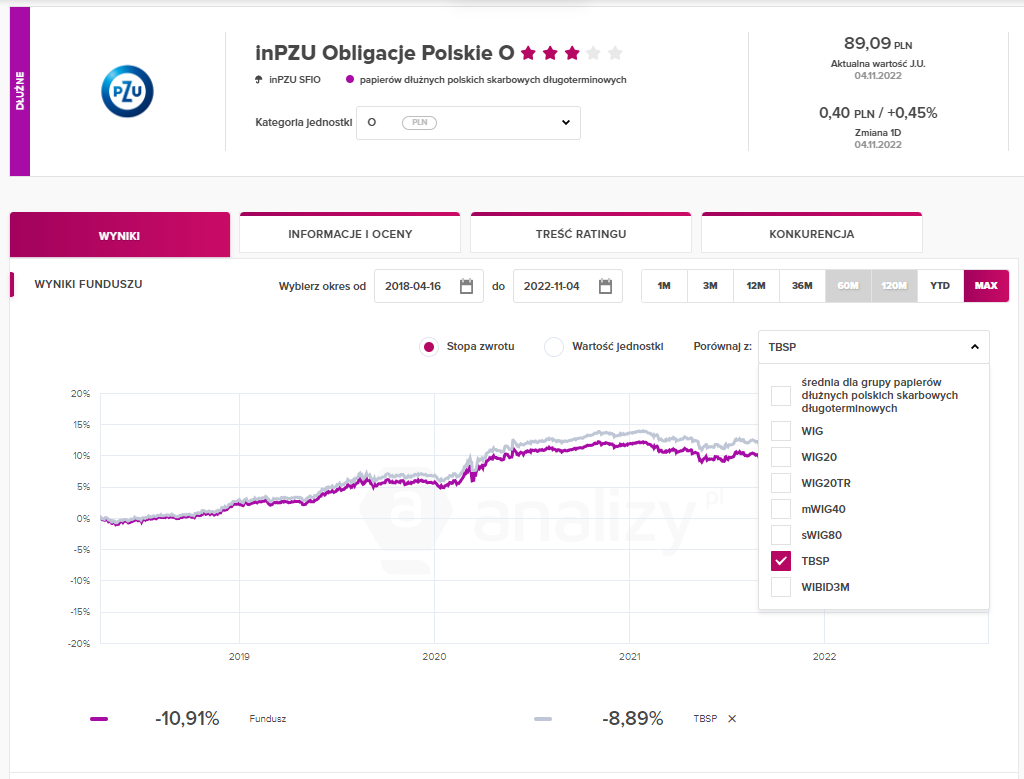Click the papierów dłużnych polskich skarbowych długoterminowych link
The width and height of the screenshot is (1024, 779).
(x=493, y=80)
